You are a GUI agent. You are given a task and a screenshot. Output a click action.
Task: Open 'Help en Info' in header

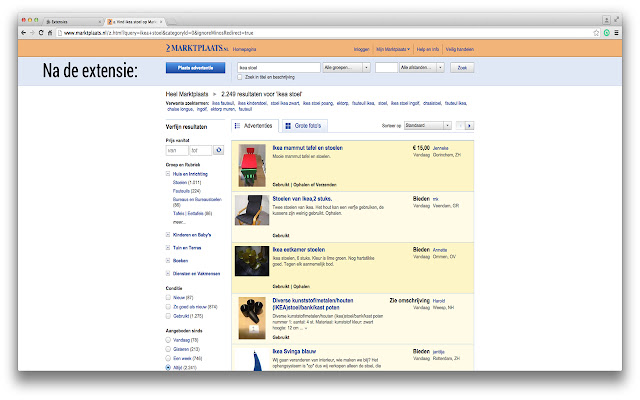click(428, 49)
